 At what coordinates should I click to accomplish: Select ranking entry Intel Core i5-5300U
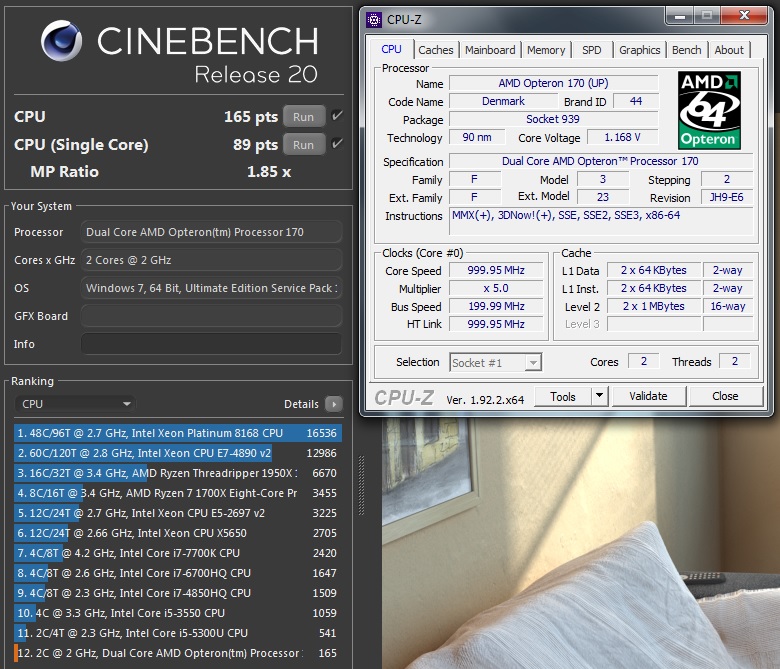[x=178, y=633]
